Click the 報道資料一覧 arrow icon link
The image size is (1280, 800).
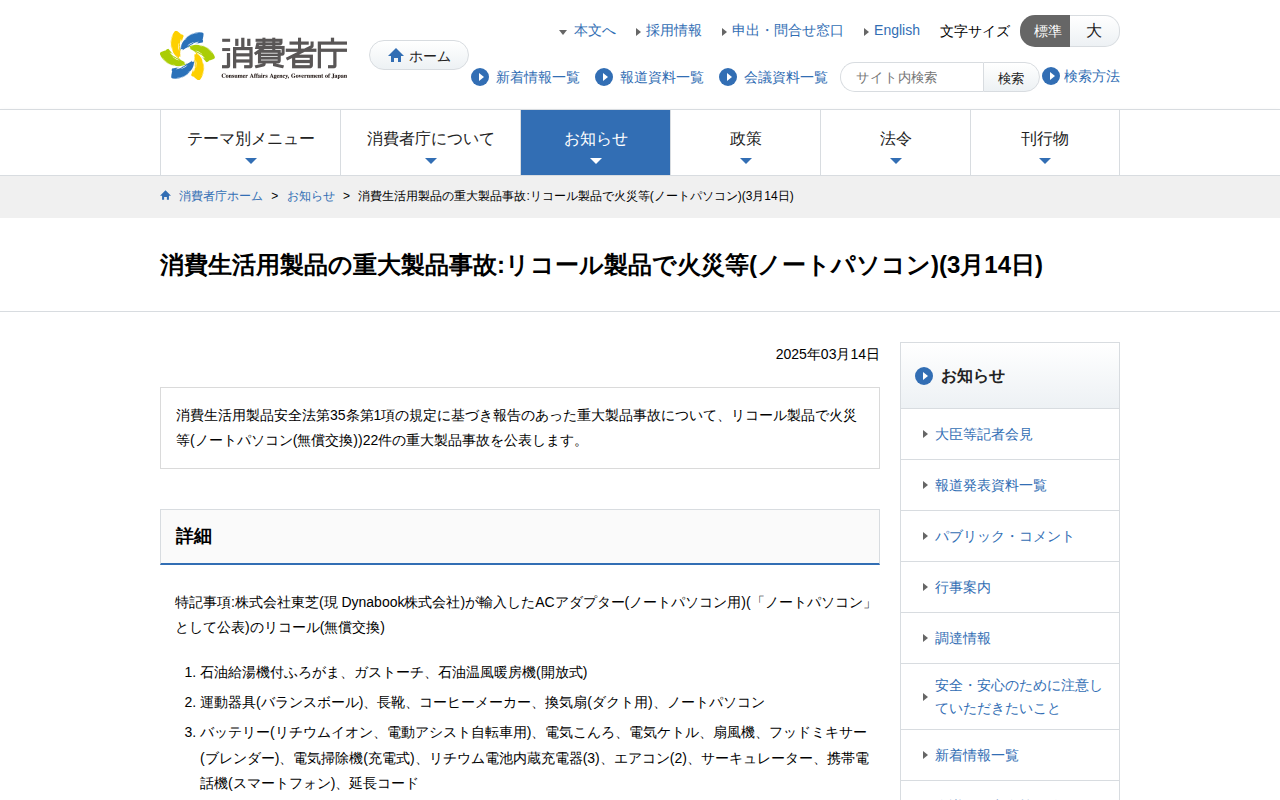[x=603, y=77]
